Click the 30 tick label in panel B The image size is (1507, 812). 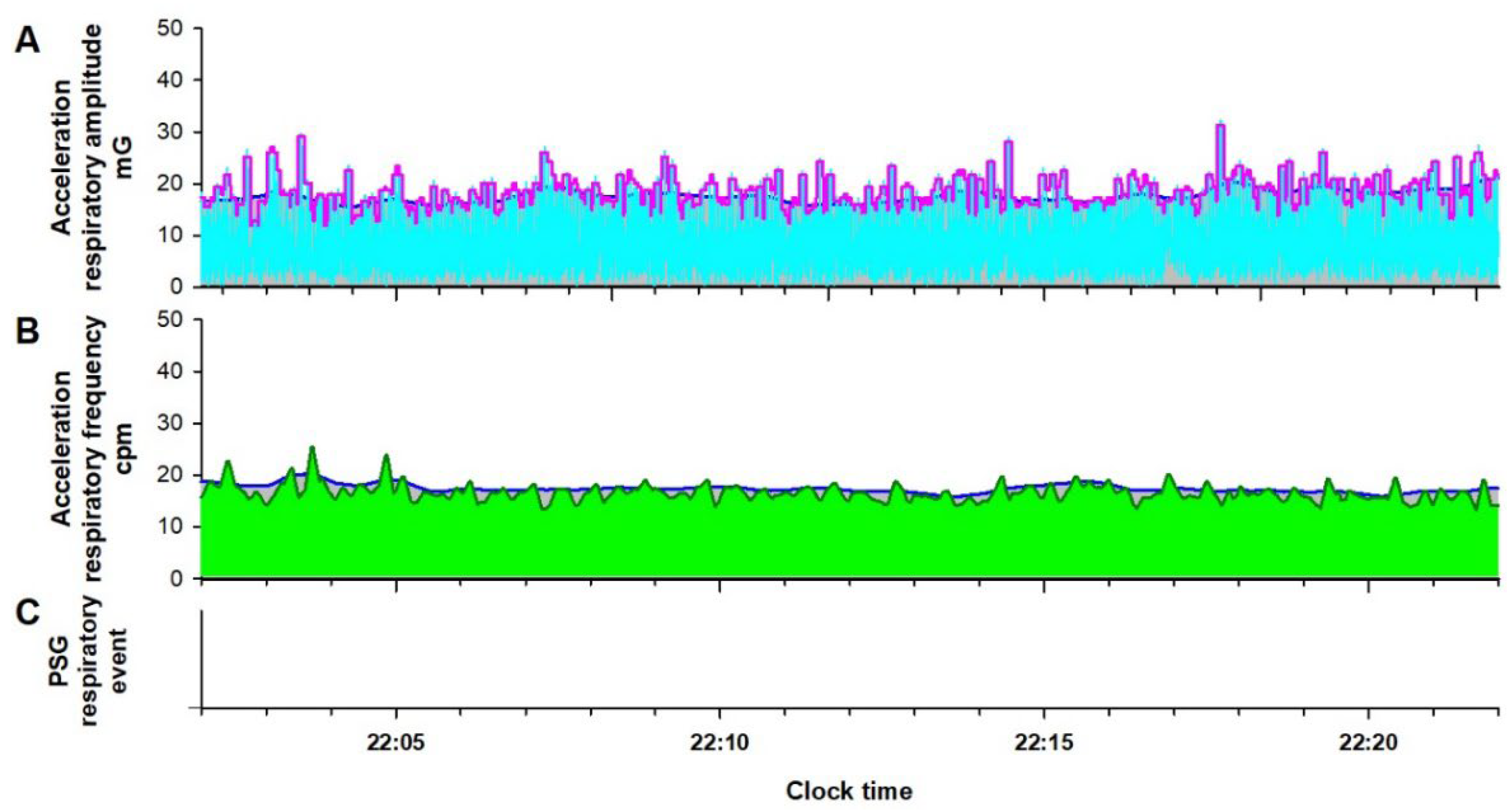point(171,423)
